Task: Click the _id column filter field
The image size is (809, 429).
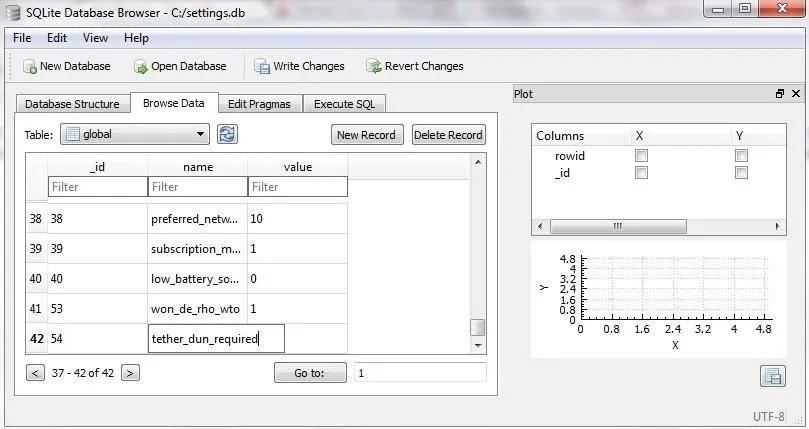Action: [98, 186]
